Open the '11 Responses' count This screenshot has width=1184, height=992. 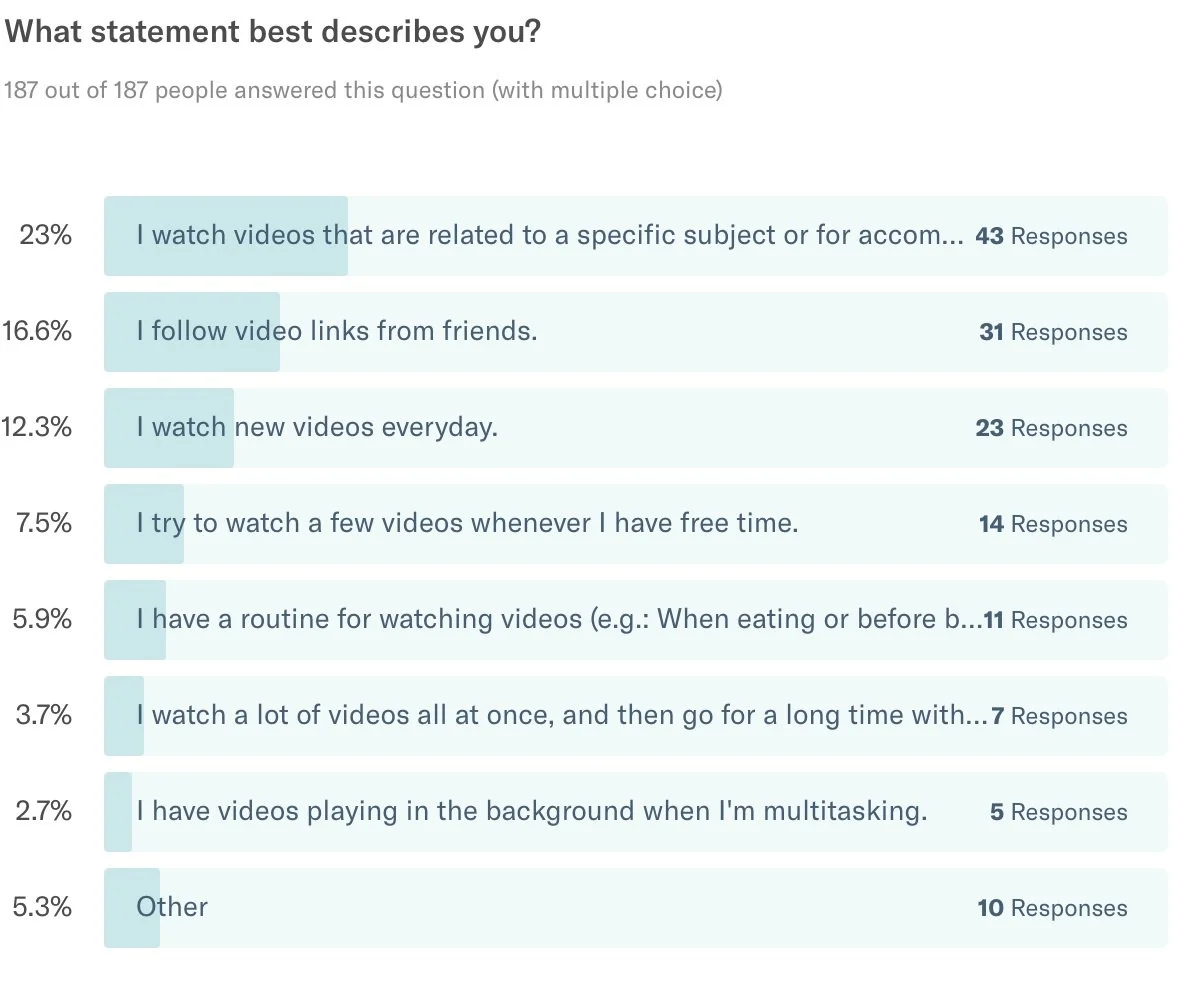pos(1056,620)
